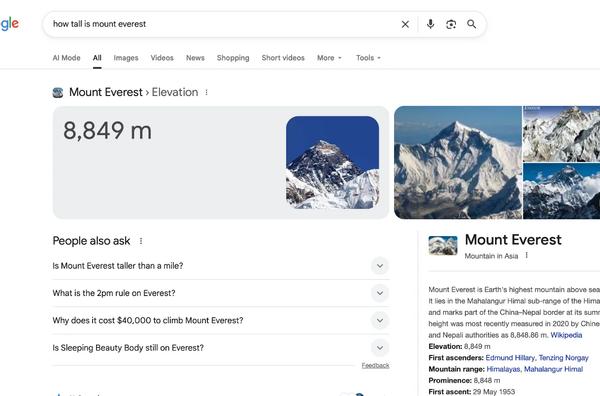Open the Edmund Hillary link
This screenshot has height=396, width=600.
click(x=510, y=358)
